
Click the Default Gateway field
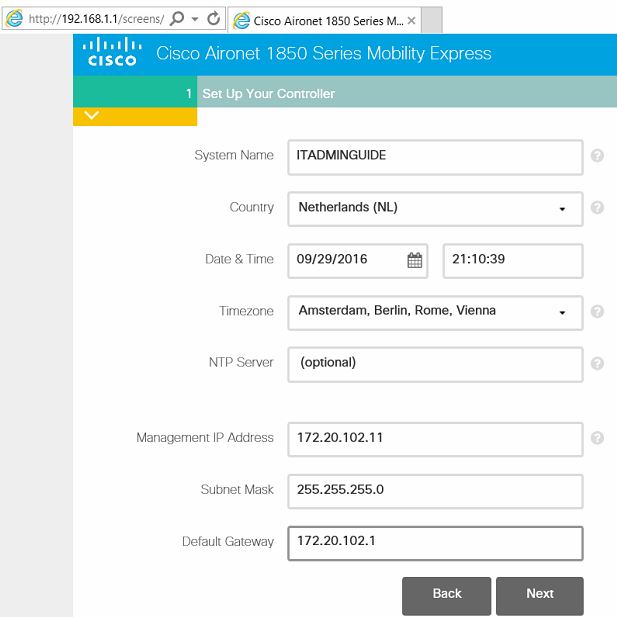pos(435,543)
